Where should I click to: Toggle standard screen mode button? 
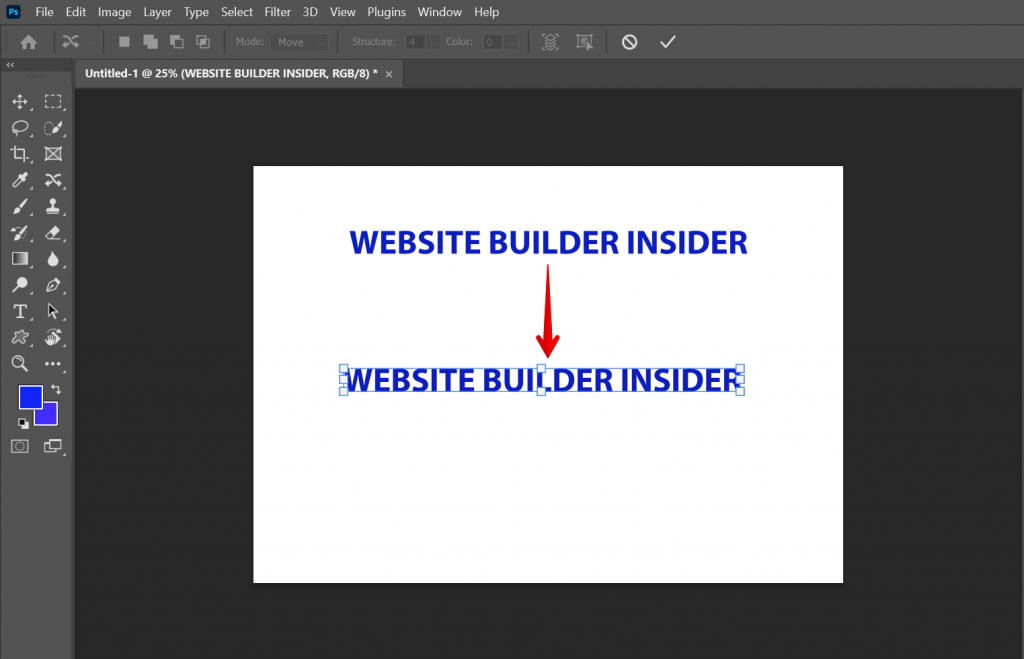[53, 446]
